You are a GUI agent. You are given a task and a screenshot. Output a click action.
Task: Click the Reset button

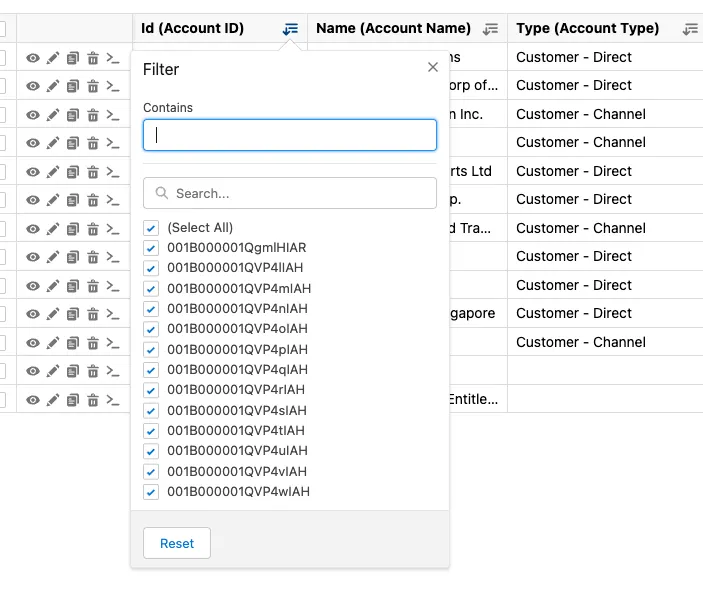click(177, 543)
